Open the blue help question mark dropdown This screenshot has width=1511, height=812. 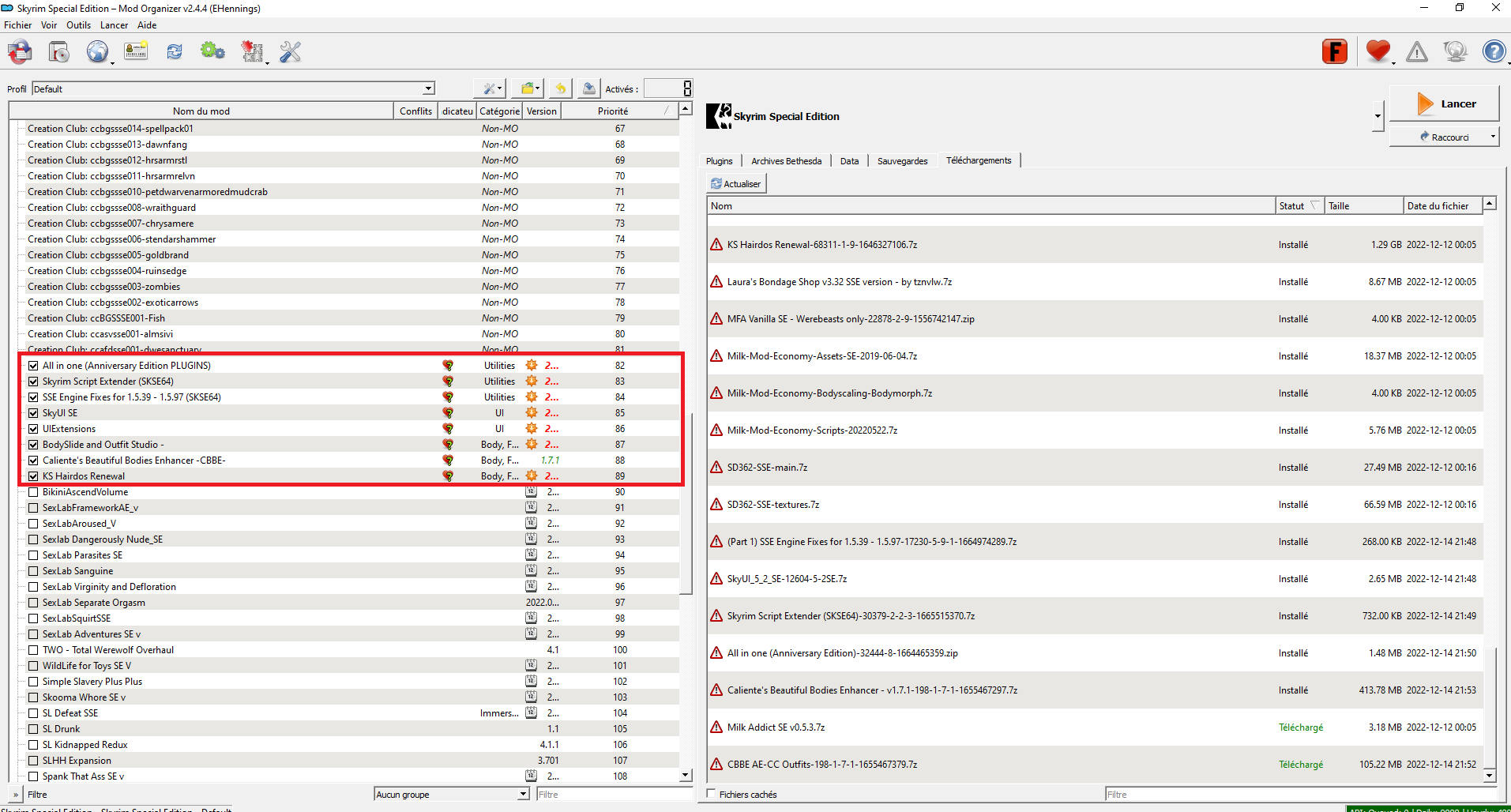tap(1494, 52)
